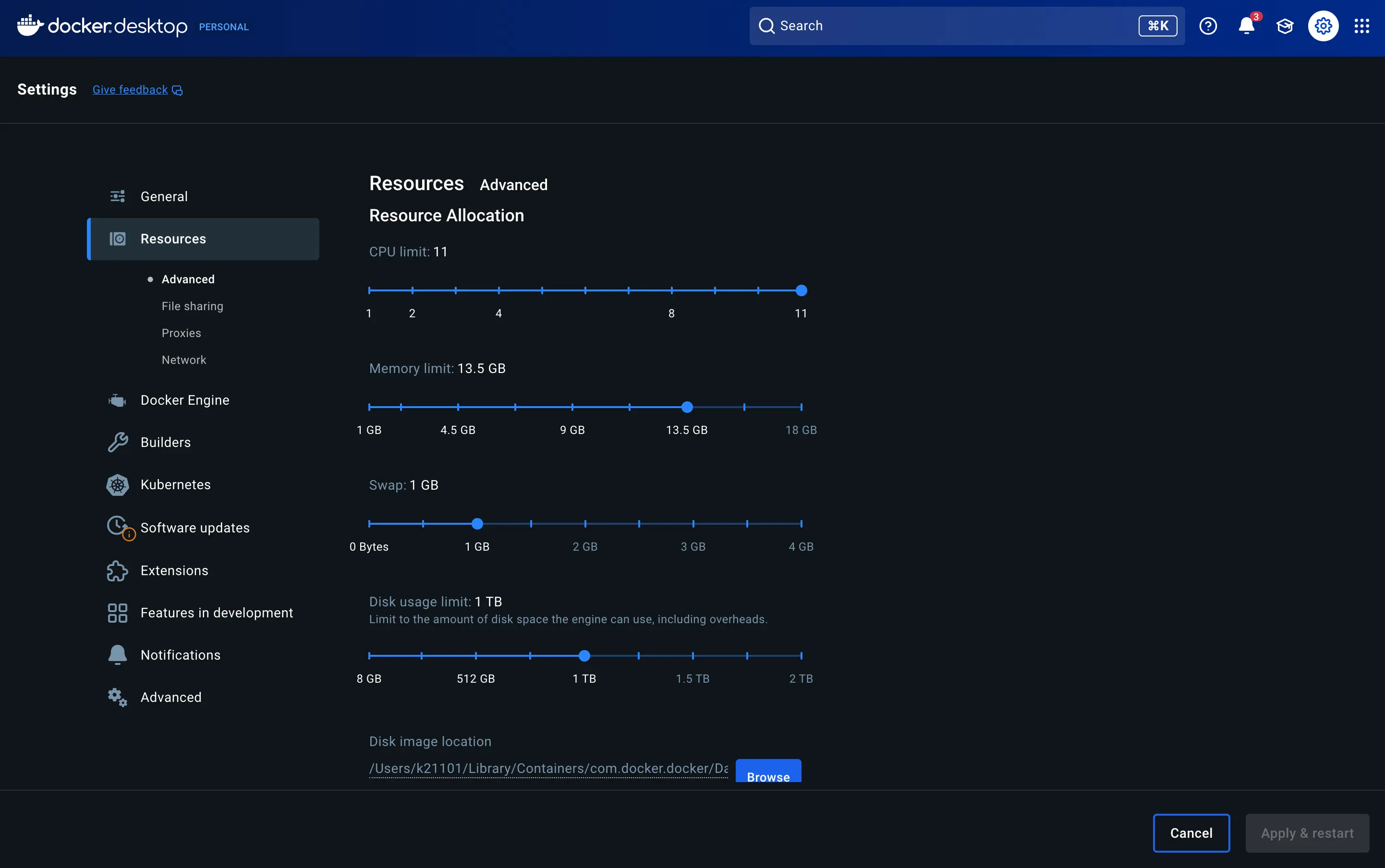Click the Search input field
Screen dimensions: 1385x868
click(x=967, y=26)
